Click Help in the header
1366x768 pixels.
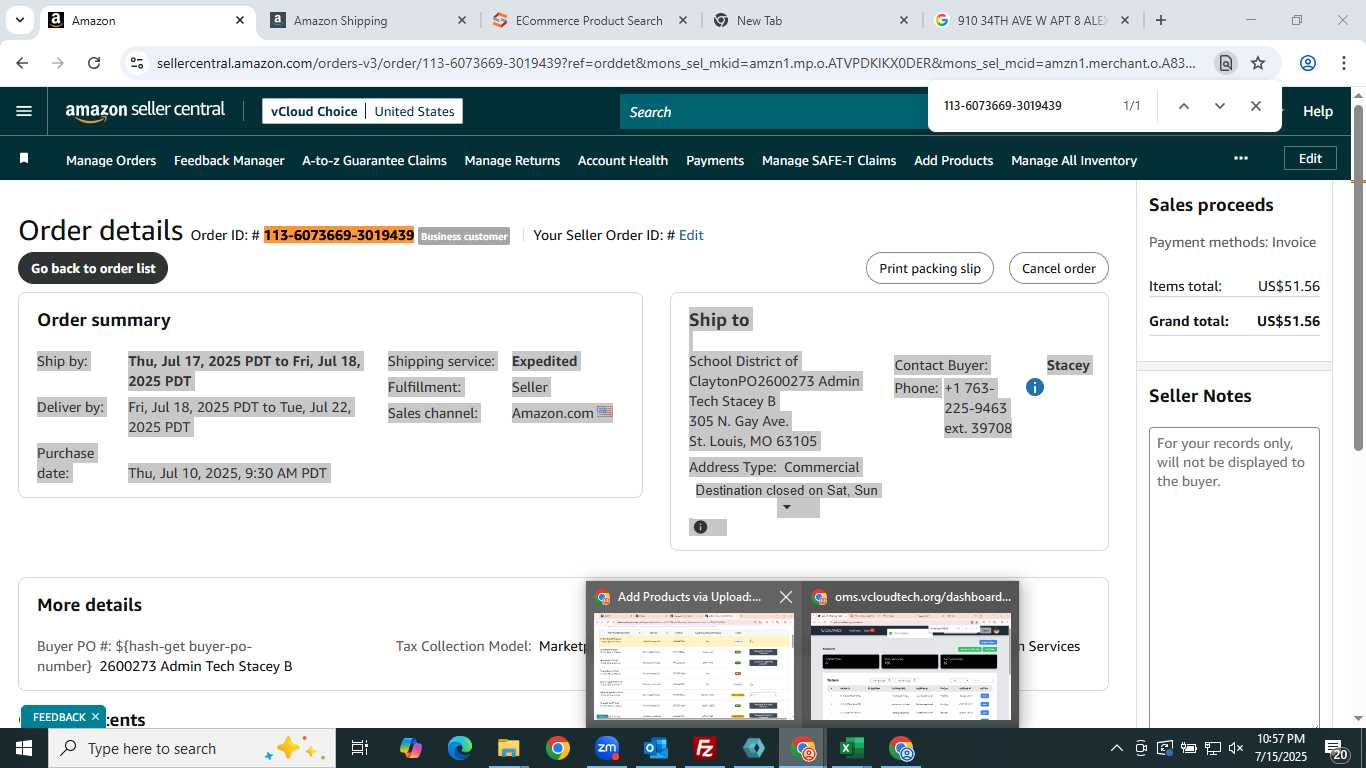(x=1318, y=111)
